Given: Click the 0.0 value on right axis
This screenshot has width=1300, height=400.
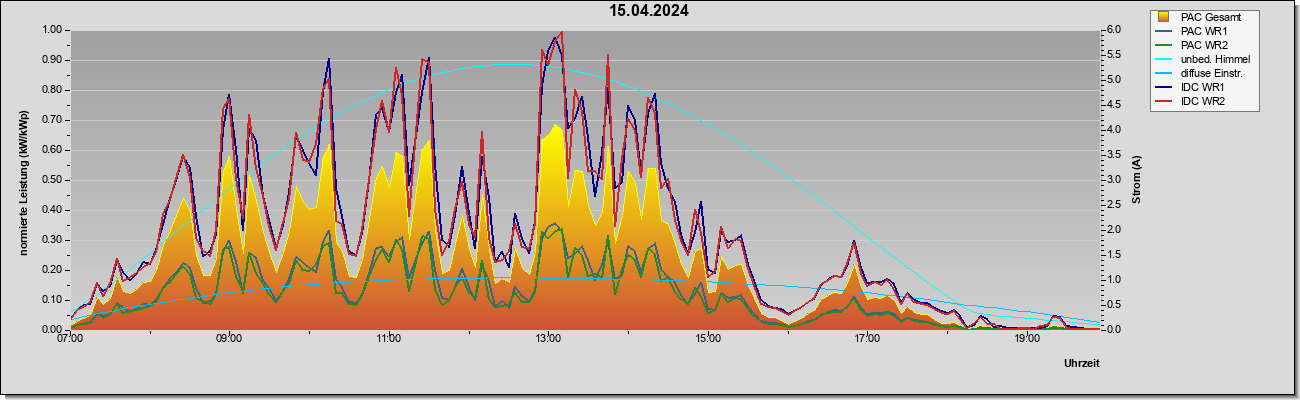Looking at the screenshot, I should 1113,330.
